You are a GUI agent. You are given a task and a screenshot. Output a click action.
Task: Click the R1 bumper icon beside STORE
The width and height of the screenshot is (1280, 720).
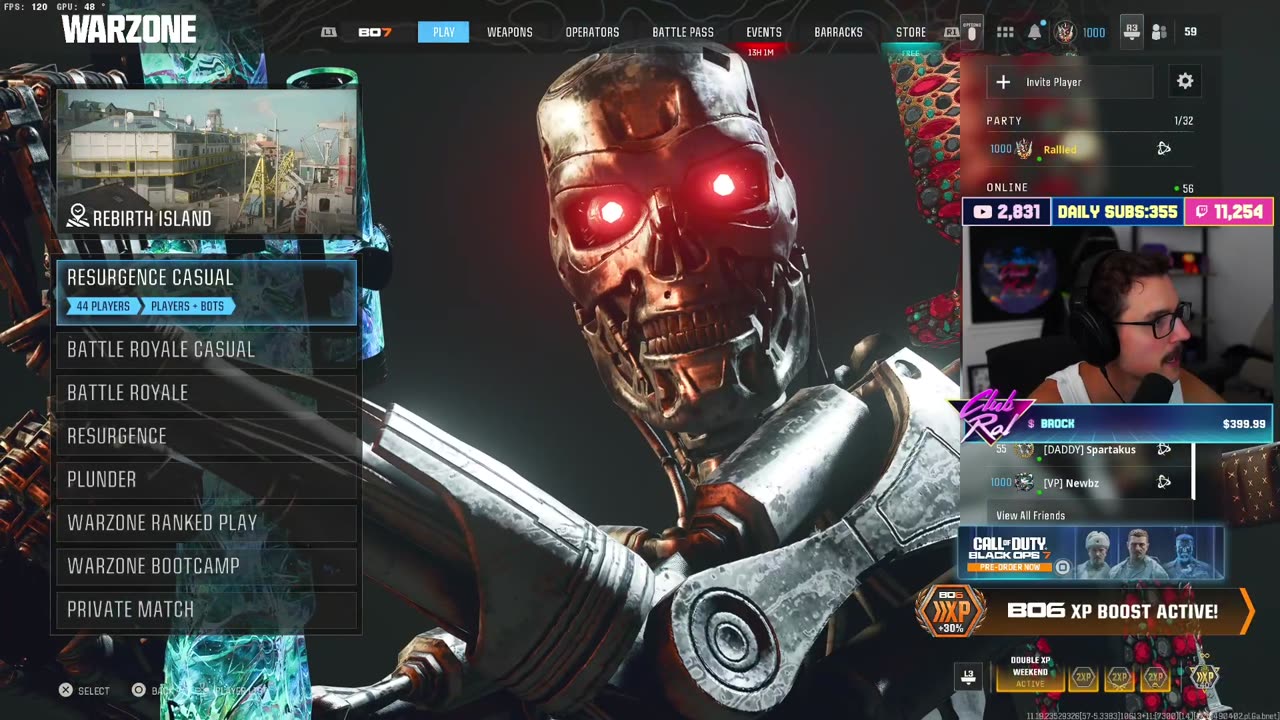(952, 32)
